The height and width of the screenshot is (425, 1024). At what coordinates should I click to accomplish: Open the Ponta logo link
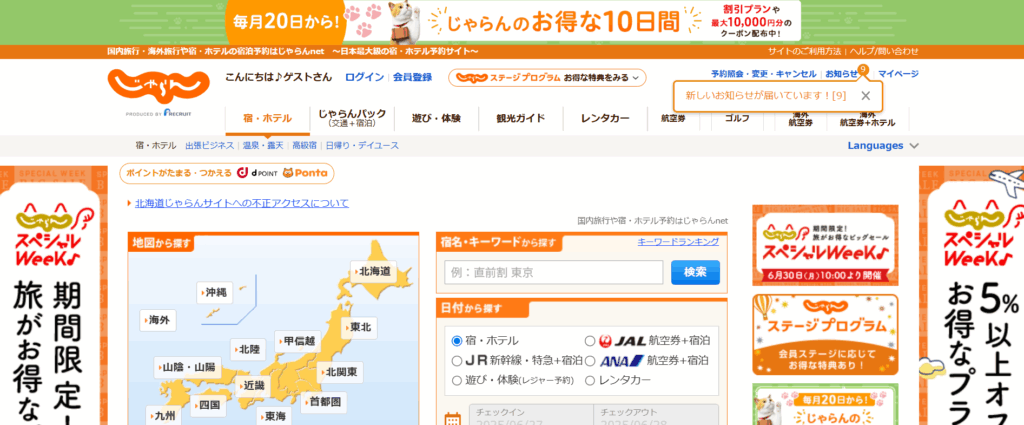[305, 173]
